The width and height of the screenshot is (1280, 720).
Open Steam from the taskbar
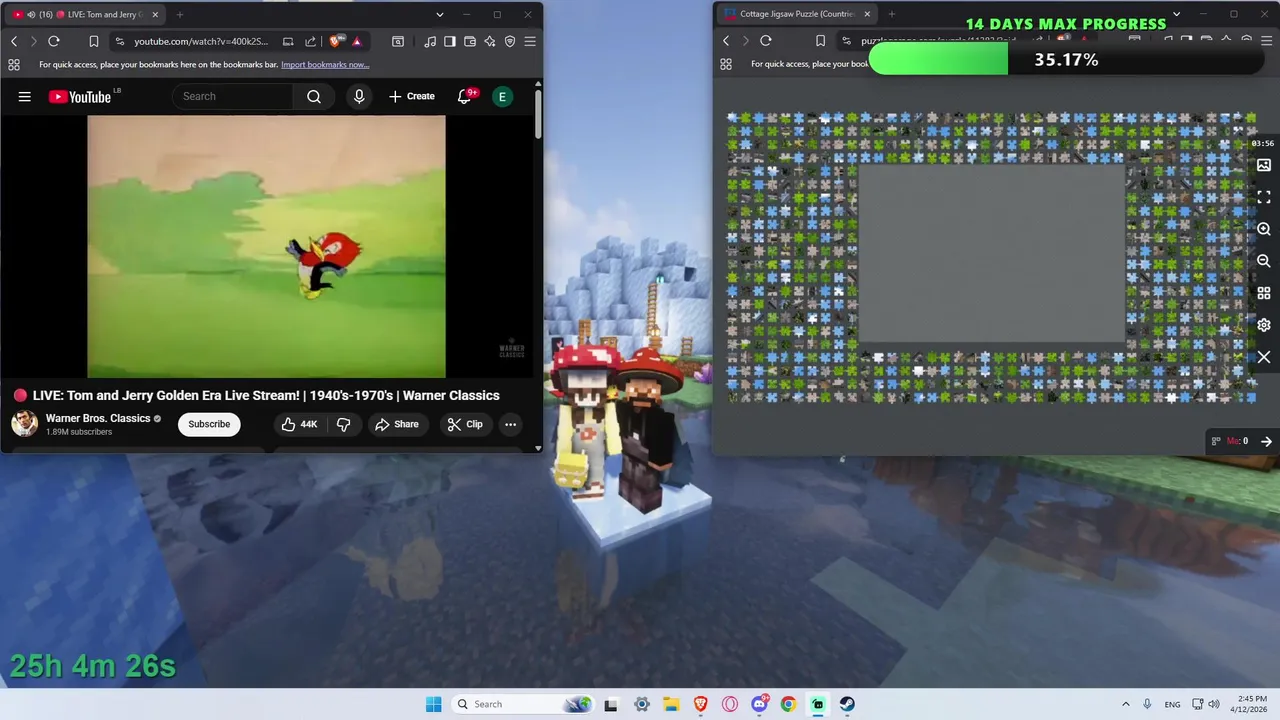coord(847,704)
